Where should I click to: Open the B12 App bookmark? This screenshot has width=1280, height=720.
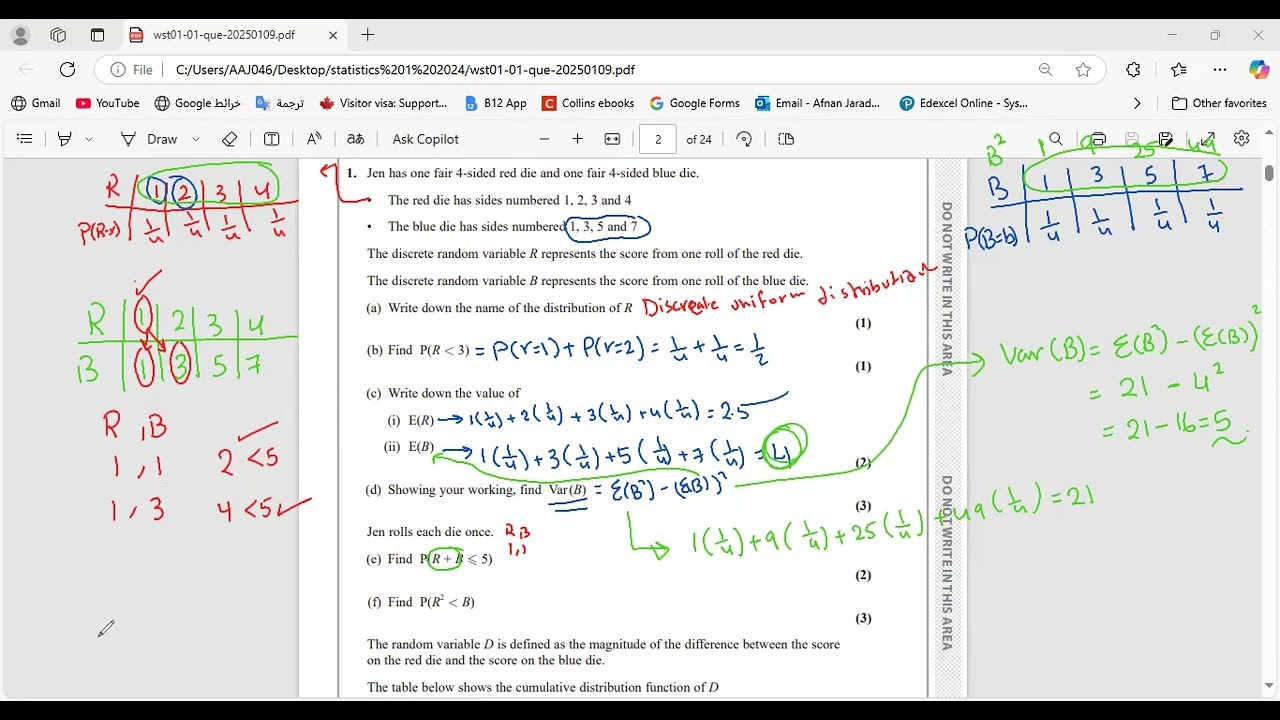point(496,103)
